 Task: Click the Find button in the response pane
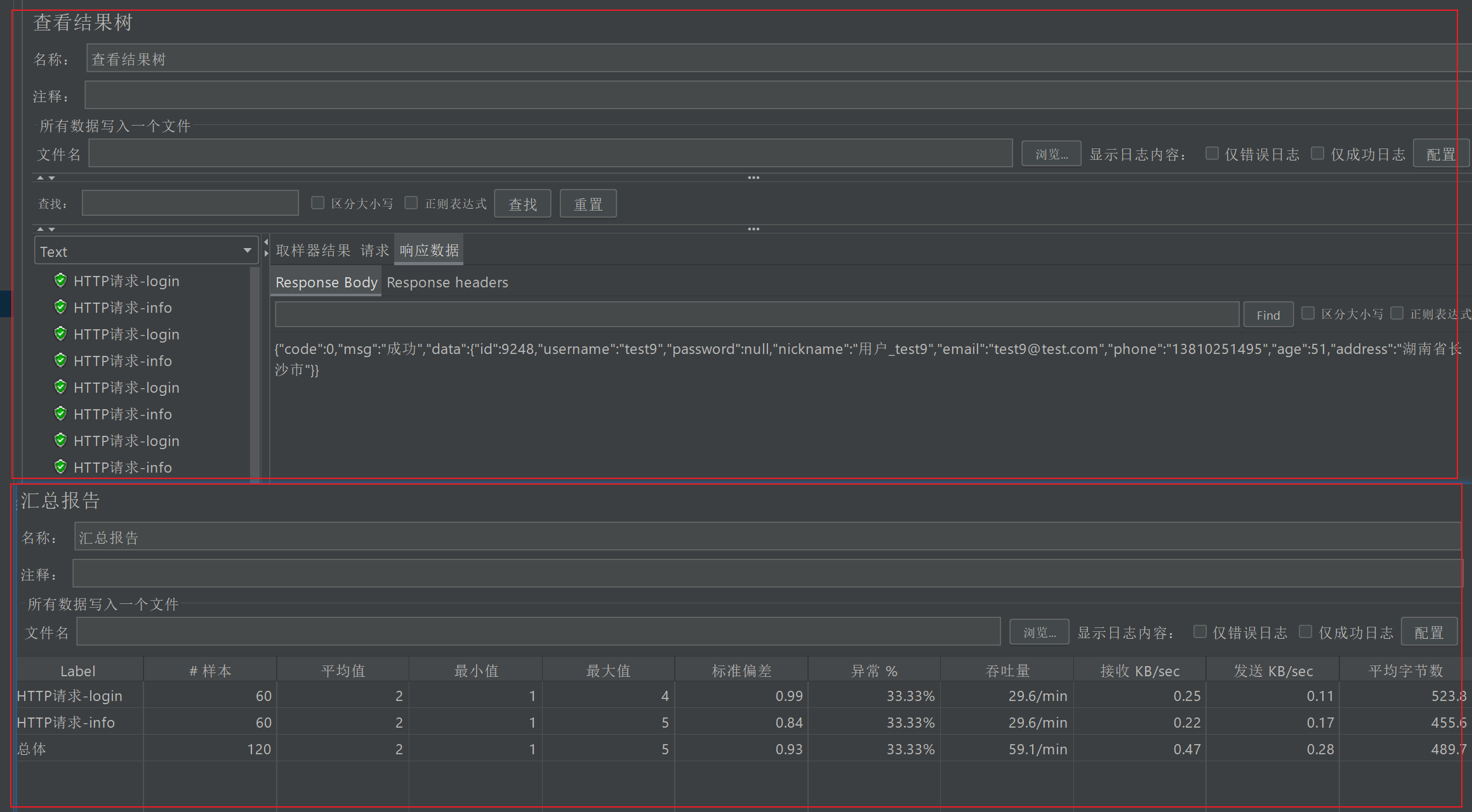tap(1268, 315)
